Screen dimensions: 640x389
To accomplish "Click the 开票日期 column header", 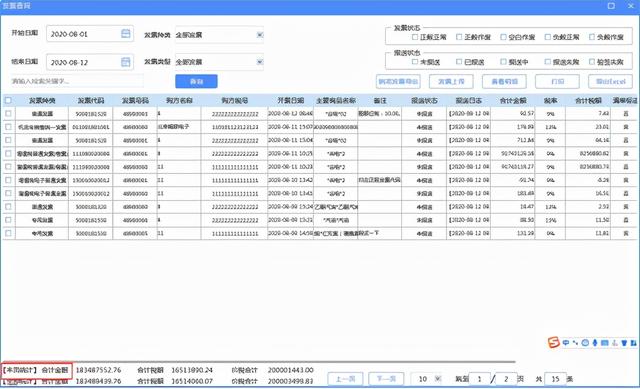I will coord(291,100).
